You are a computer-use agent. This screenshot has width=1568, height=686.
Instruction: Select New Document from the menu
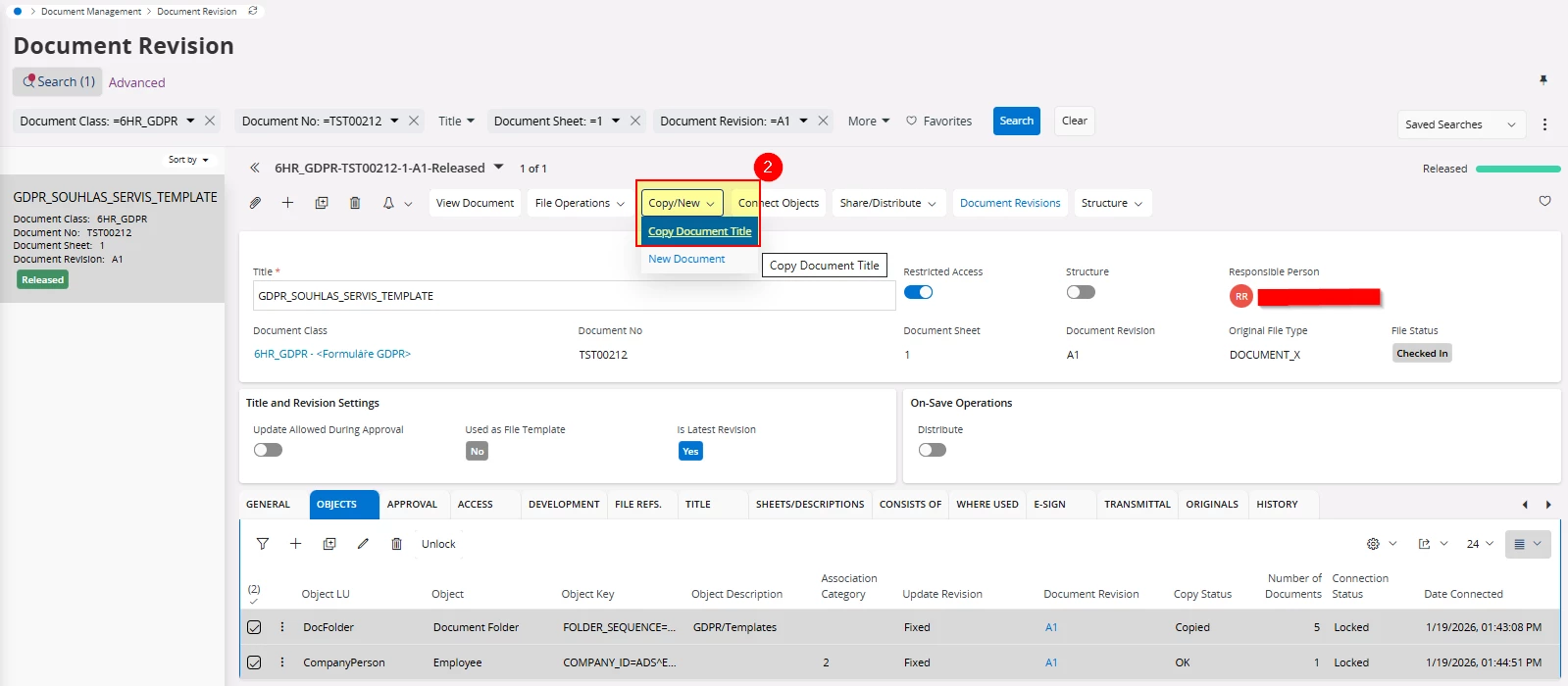coord(686,259)
